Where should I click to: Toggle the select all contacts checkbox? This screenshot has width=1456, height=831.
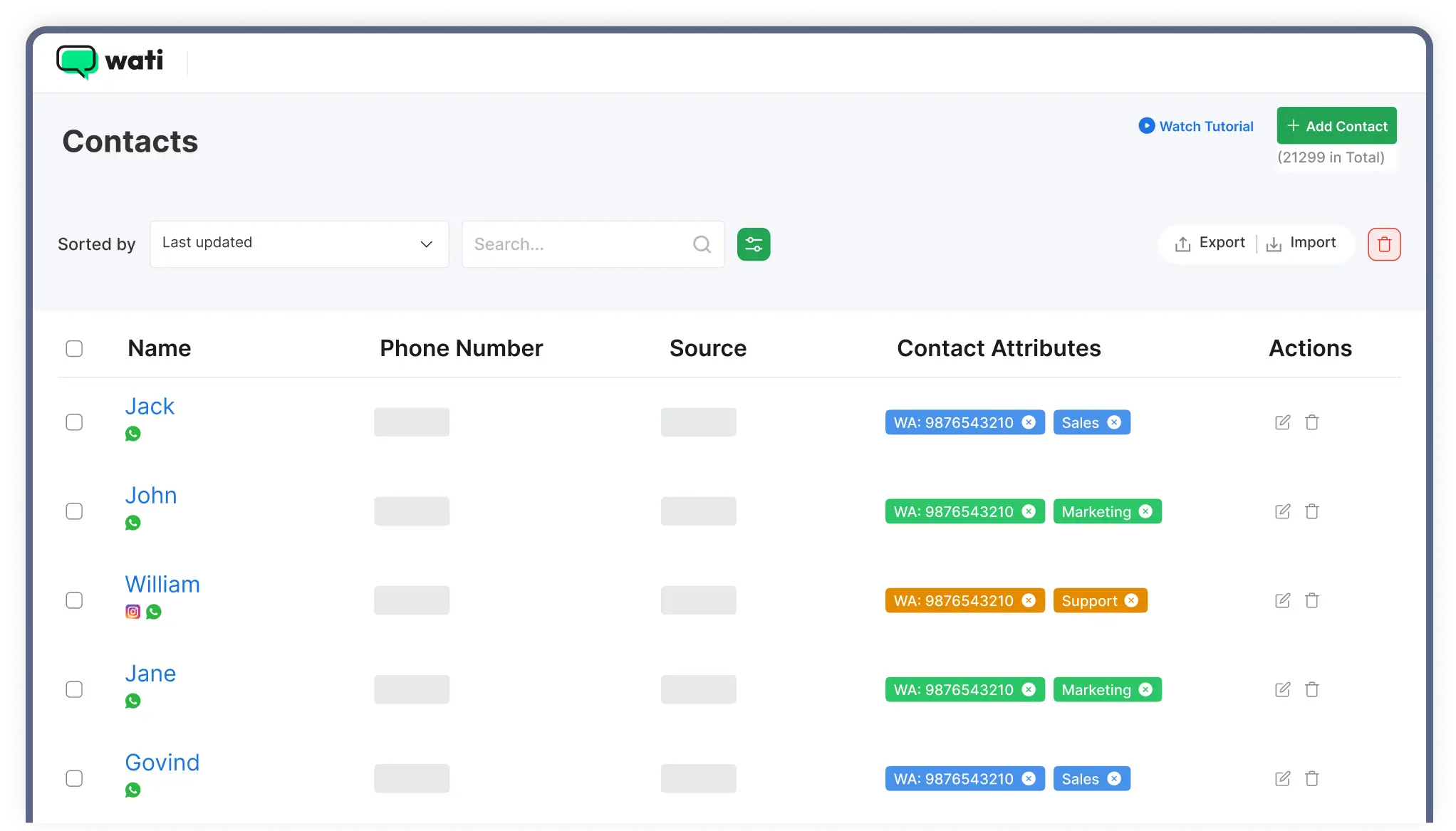(x=74, y=348)
